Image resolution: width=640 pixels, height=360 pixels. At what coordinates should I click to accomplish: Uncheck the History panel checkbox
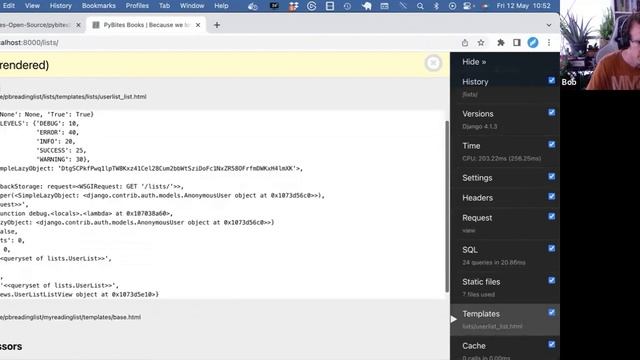click(551, 80)
